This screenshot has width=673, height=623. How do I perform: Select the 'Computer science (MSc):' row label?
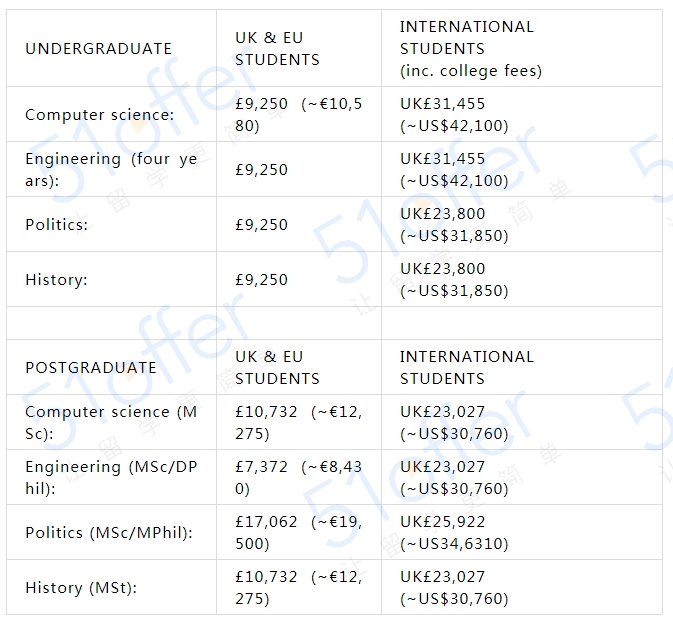coord(111,422)
